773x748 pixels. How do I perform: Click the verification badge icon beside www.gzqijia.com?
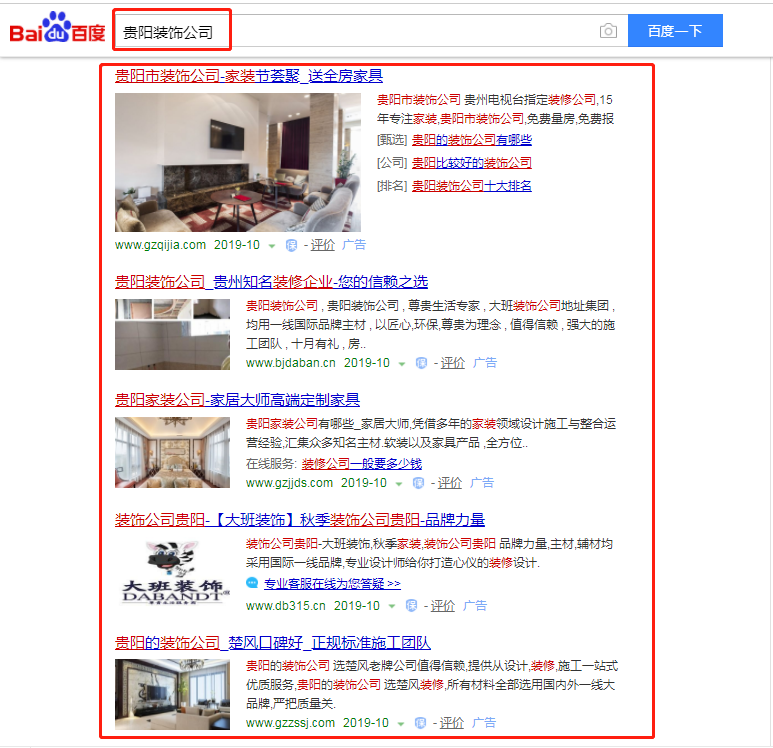point(291,245)
